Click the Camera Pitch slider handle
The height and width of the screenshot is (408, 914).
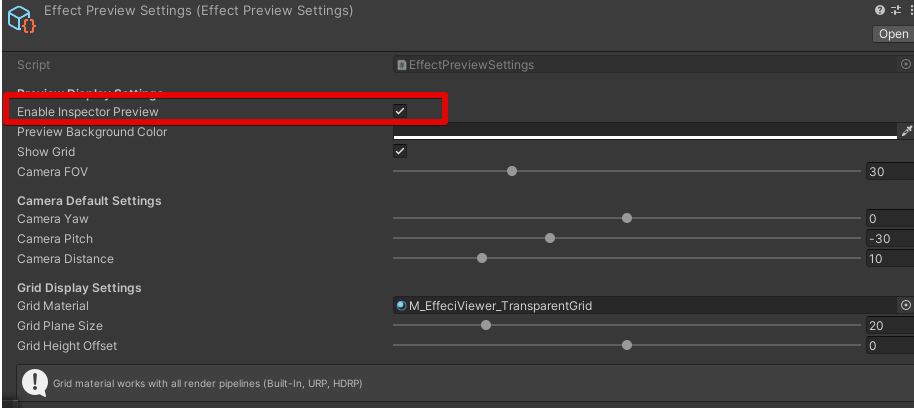550,239
